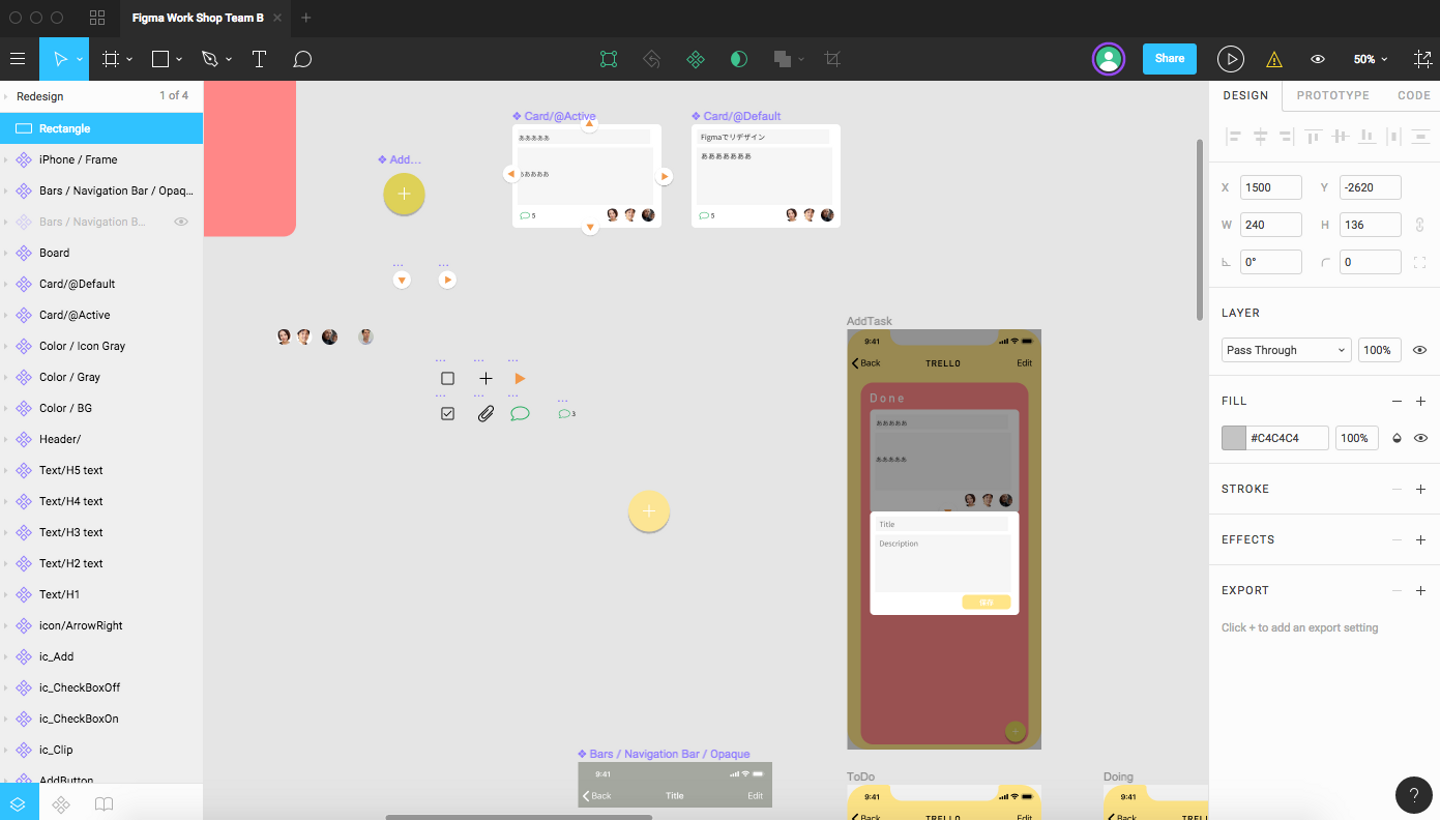Open the Pass Through blend mode dropdown
The height and width of the screenshot is (820, 1440).
[x=1286, y=350]
